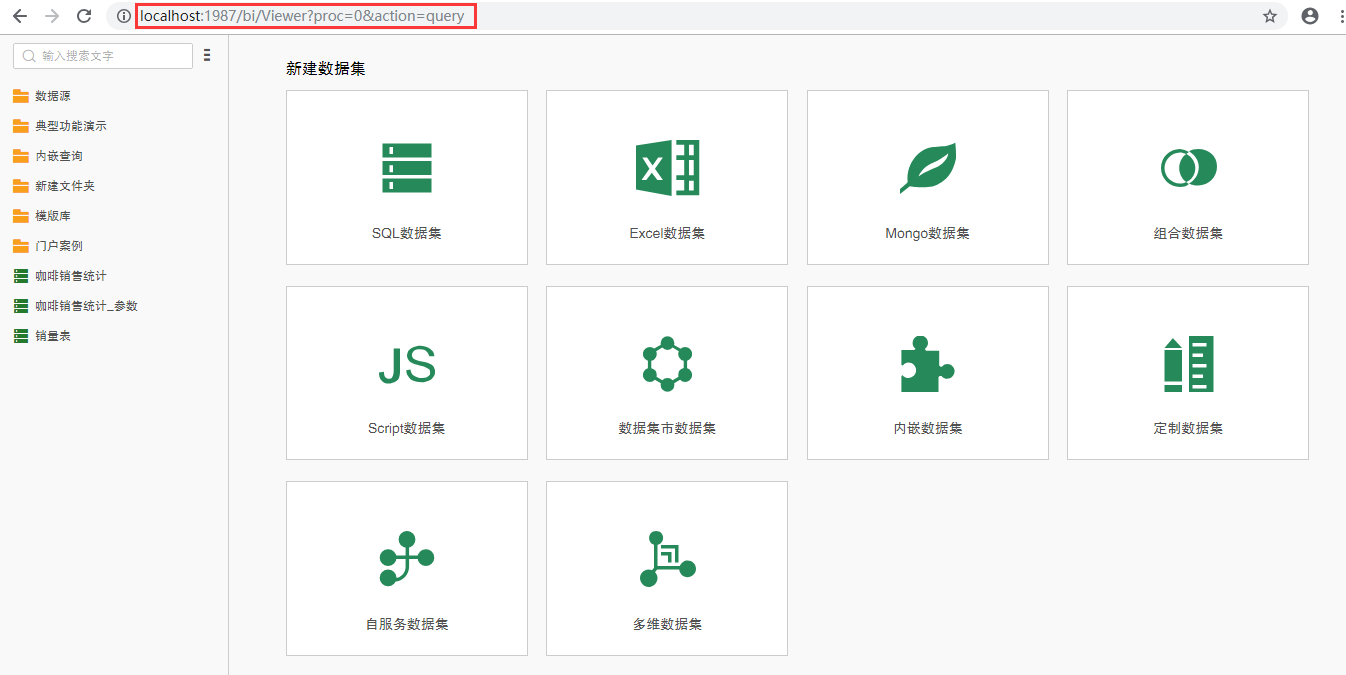Viewport: 1346px width, 675px height.
Task: Open the 销量表 dataset item
Action: pyautogui.click(x=52, y=336)
